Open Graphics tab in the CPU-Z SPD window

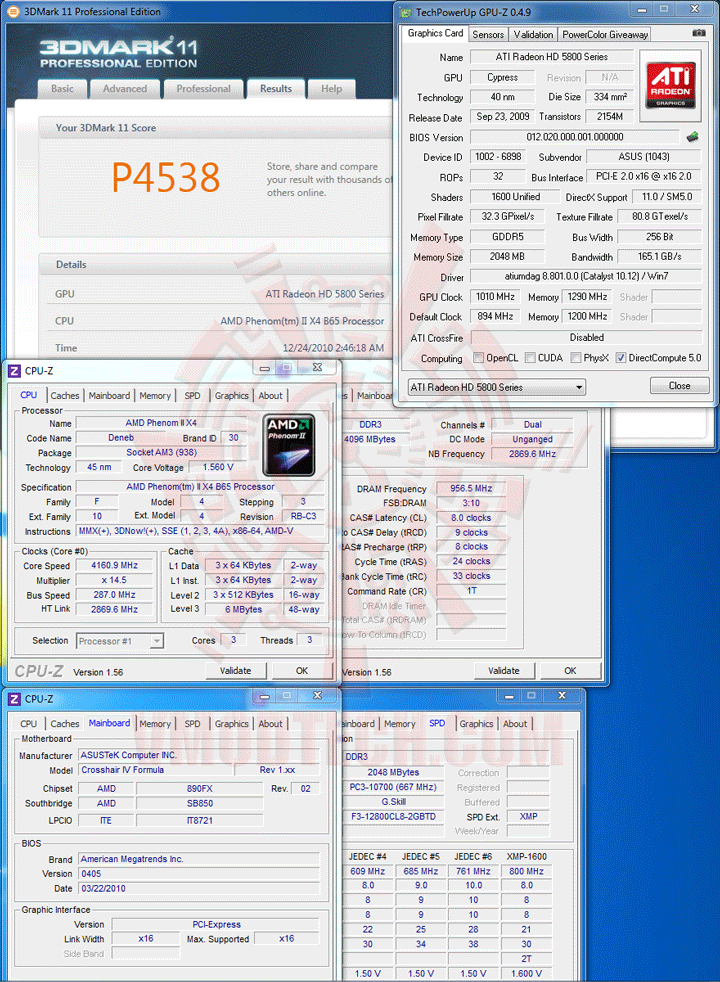(x=476, y=724)
